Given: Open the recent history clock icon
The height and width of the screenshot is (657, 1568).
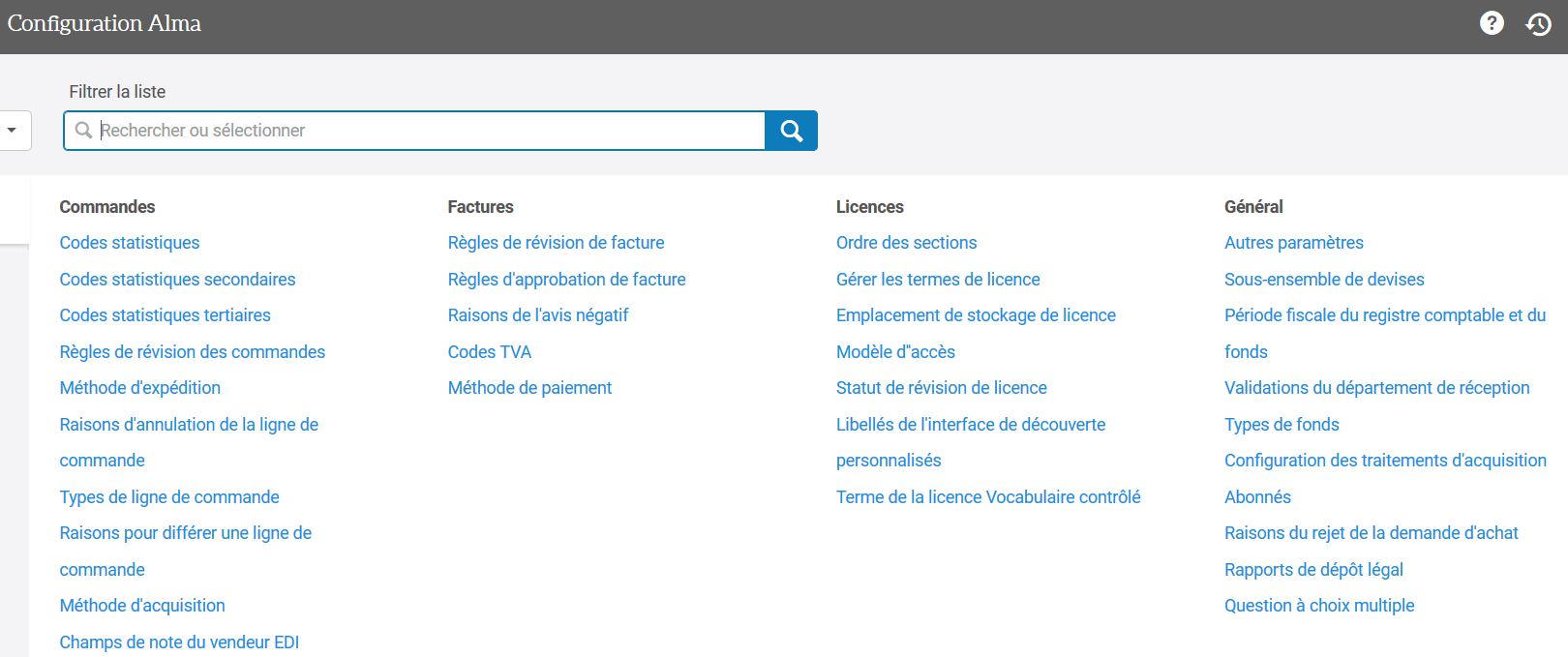Looking at the screenshot, I should (x=1538, y=23).
